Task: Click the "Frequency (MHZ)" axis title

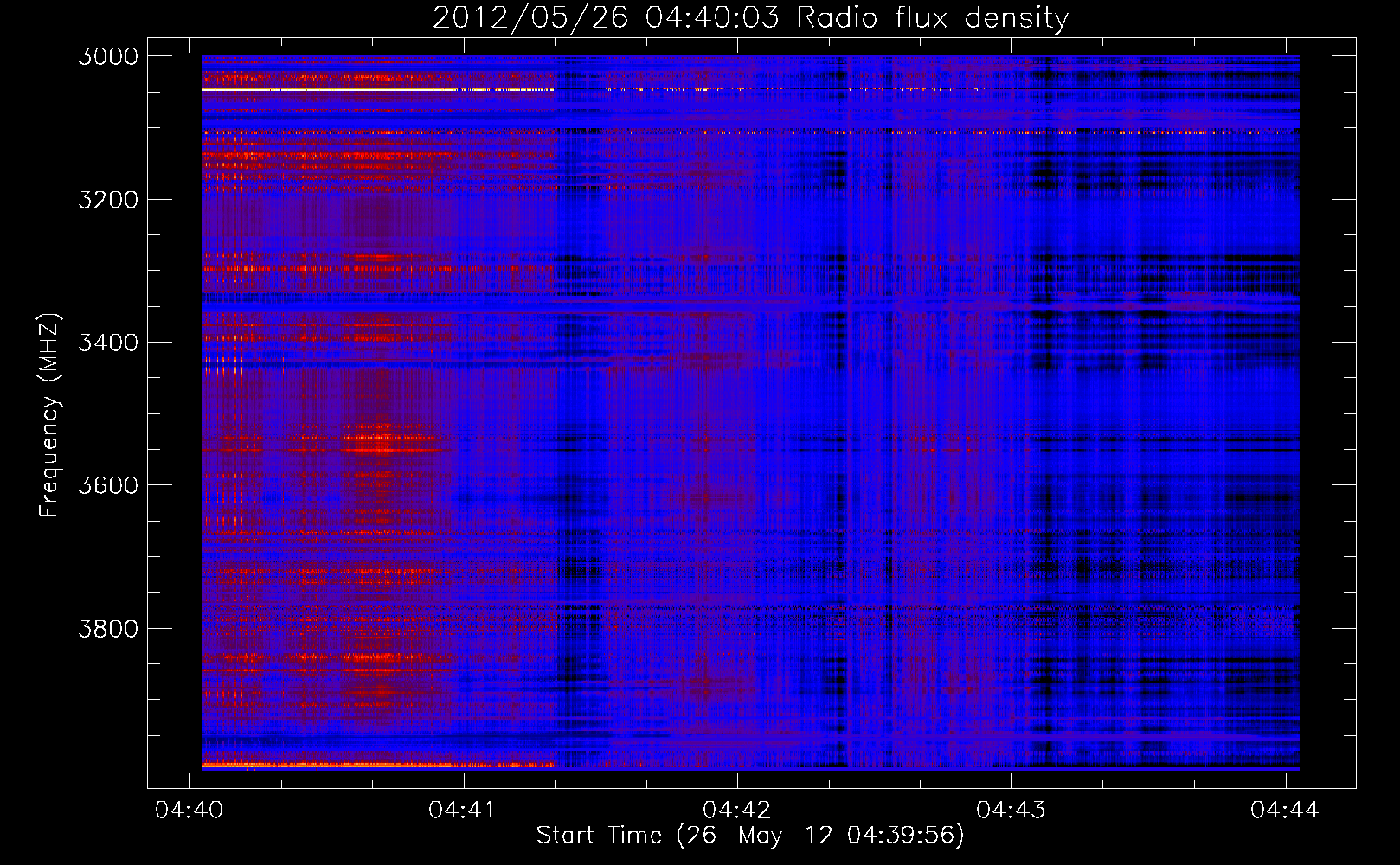Action: 49,414
